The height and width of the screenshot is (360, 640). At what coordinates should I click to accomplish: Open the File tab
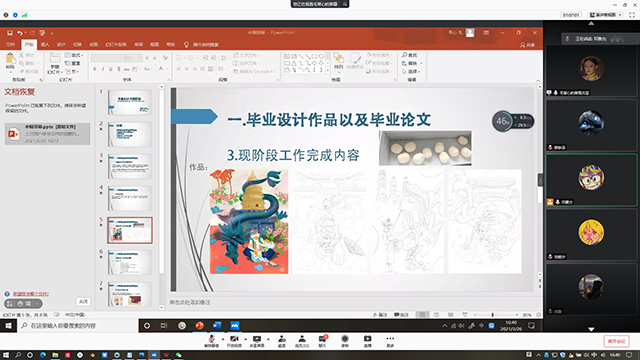[x=11, y=44]
